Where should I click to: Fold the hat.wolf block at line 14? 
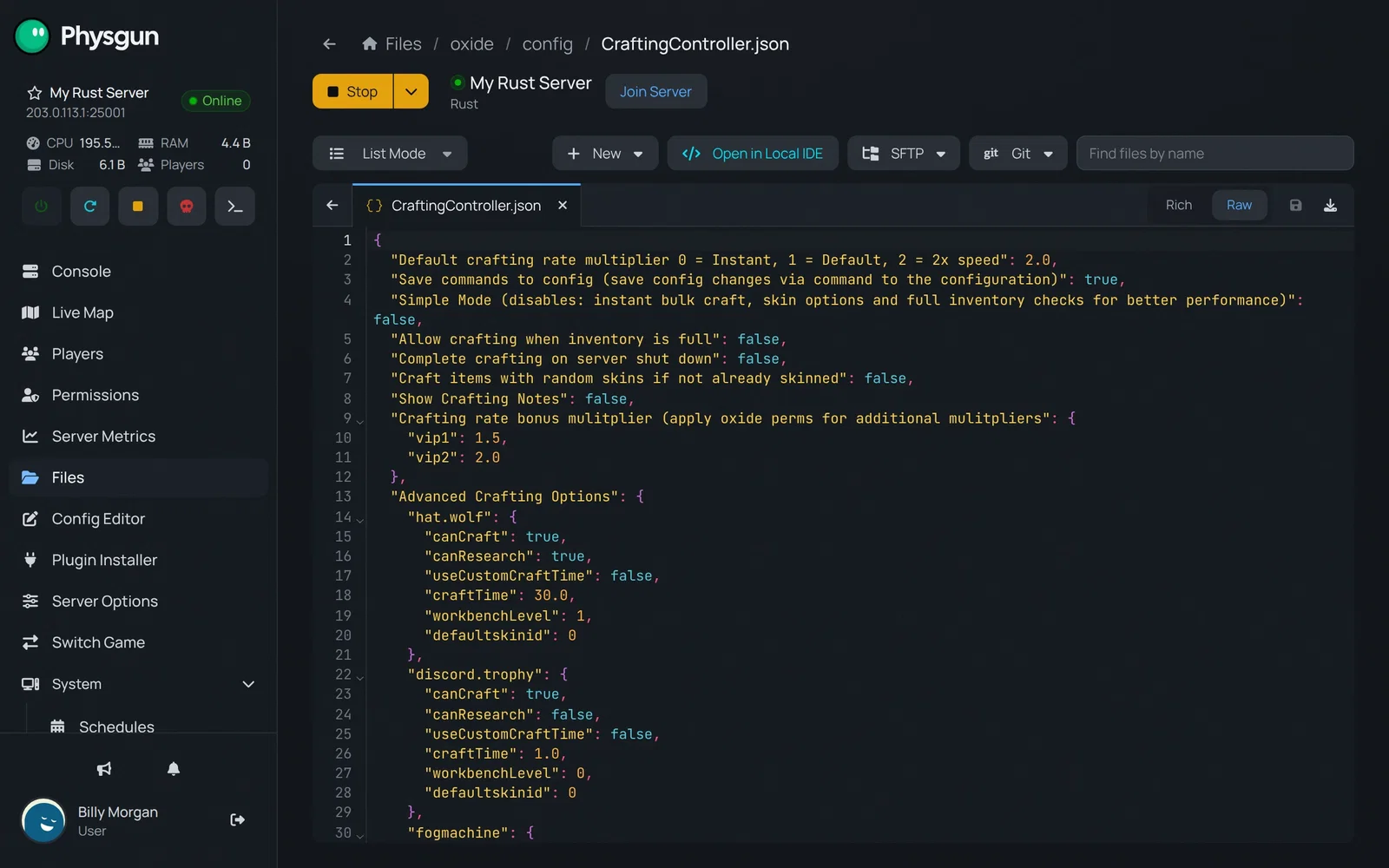(x=360, y=520)
